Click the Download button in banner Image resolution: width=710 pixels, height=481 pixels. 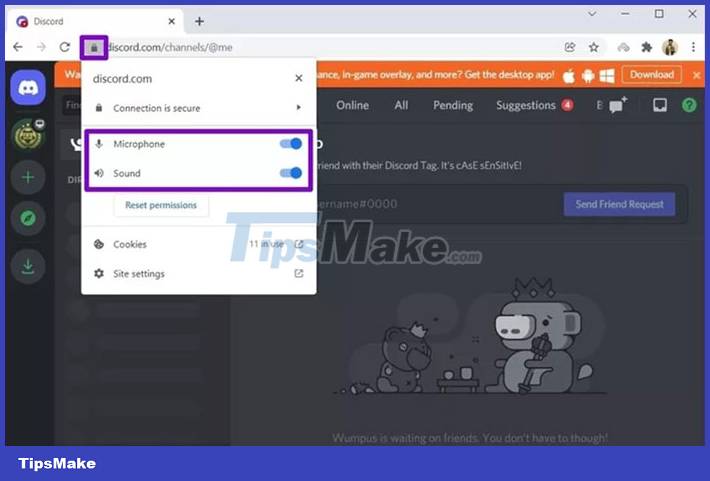pos(652,75)
